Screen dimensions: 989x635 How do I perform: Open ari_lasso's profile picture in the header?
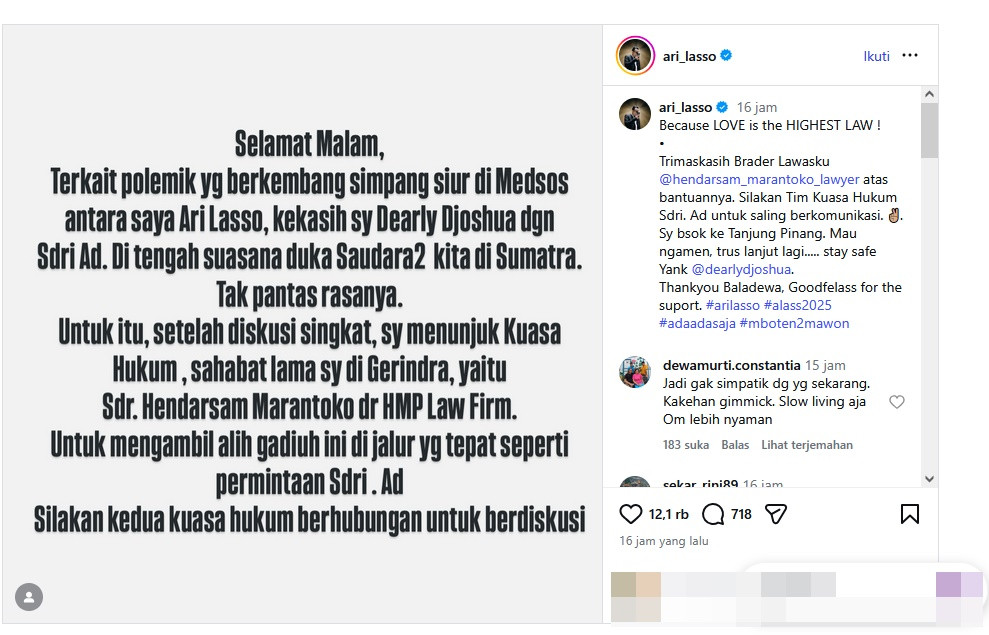click(x=635, y=55)
